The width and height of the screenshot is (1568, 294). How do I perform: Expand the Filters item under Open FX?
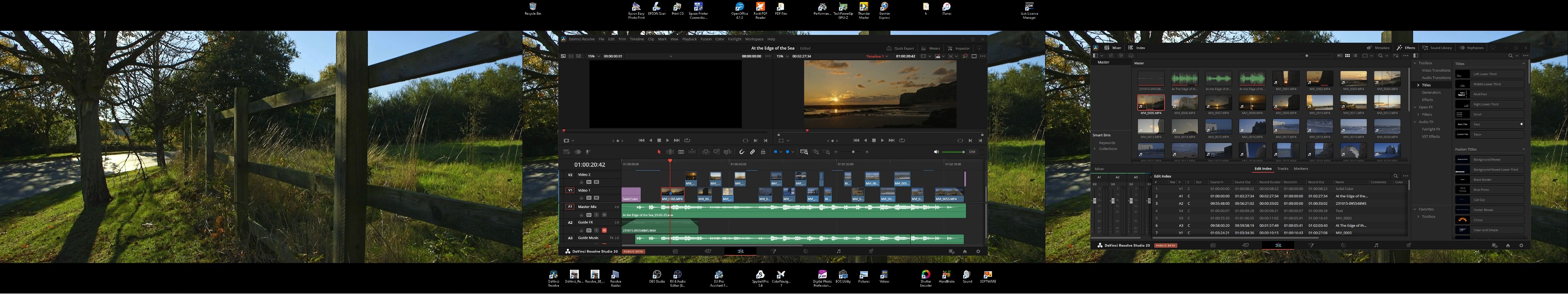pyautogui.click(x=1418, y=114)
